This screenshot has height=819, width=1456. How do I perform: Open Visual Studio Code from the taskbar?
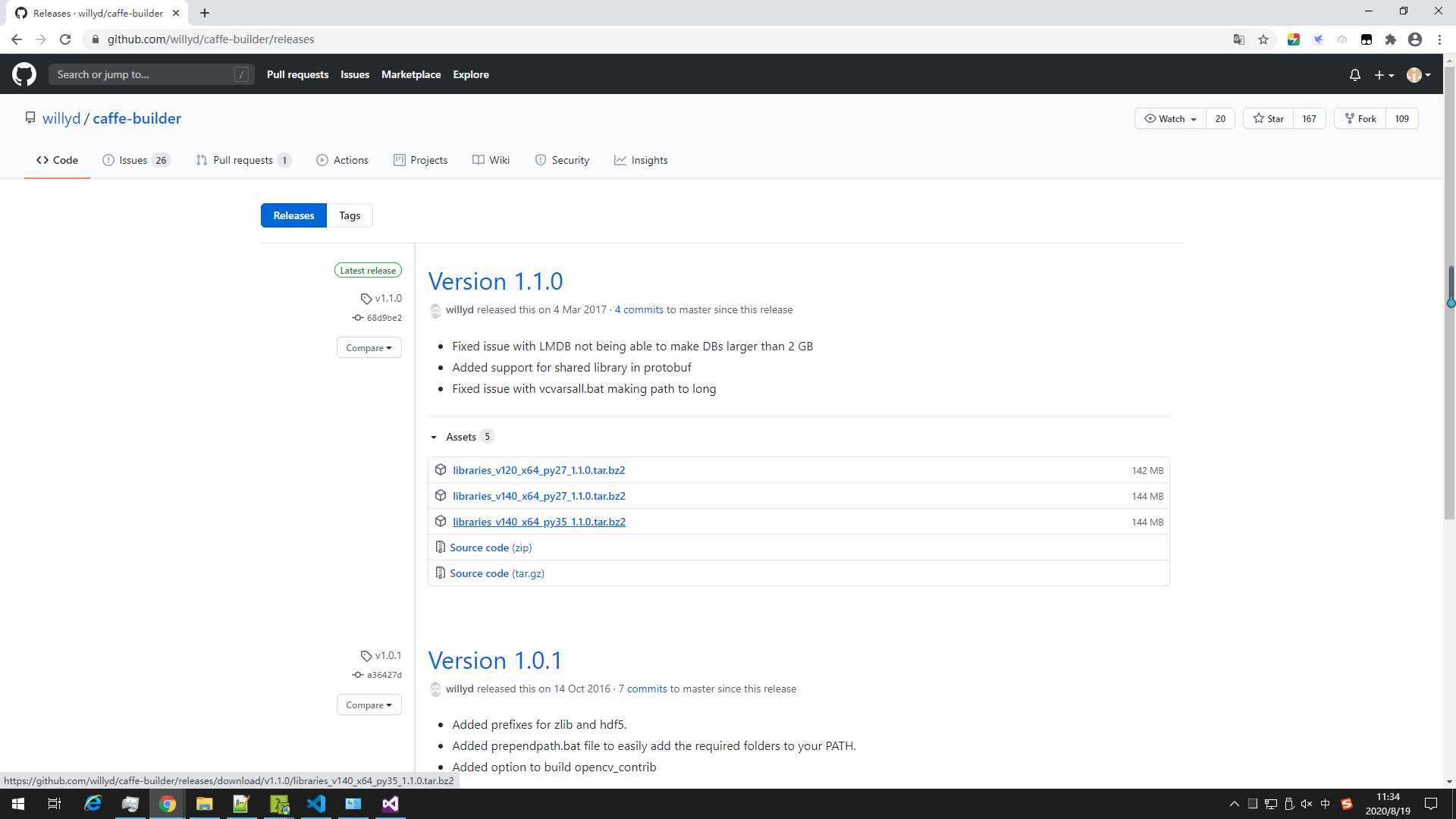316,804
